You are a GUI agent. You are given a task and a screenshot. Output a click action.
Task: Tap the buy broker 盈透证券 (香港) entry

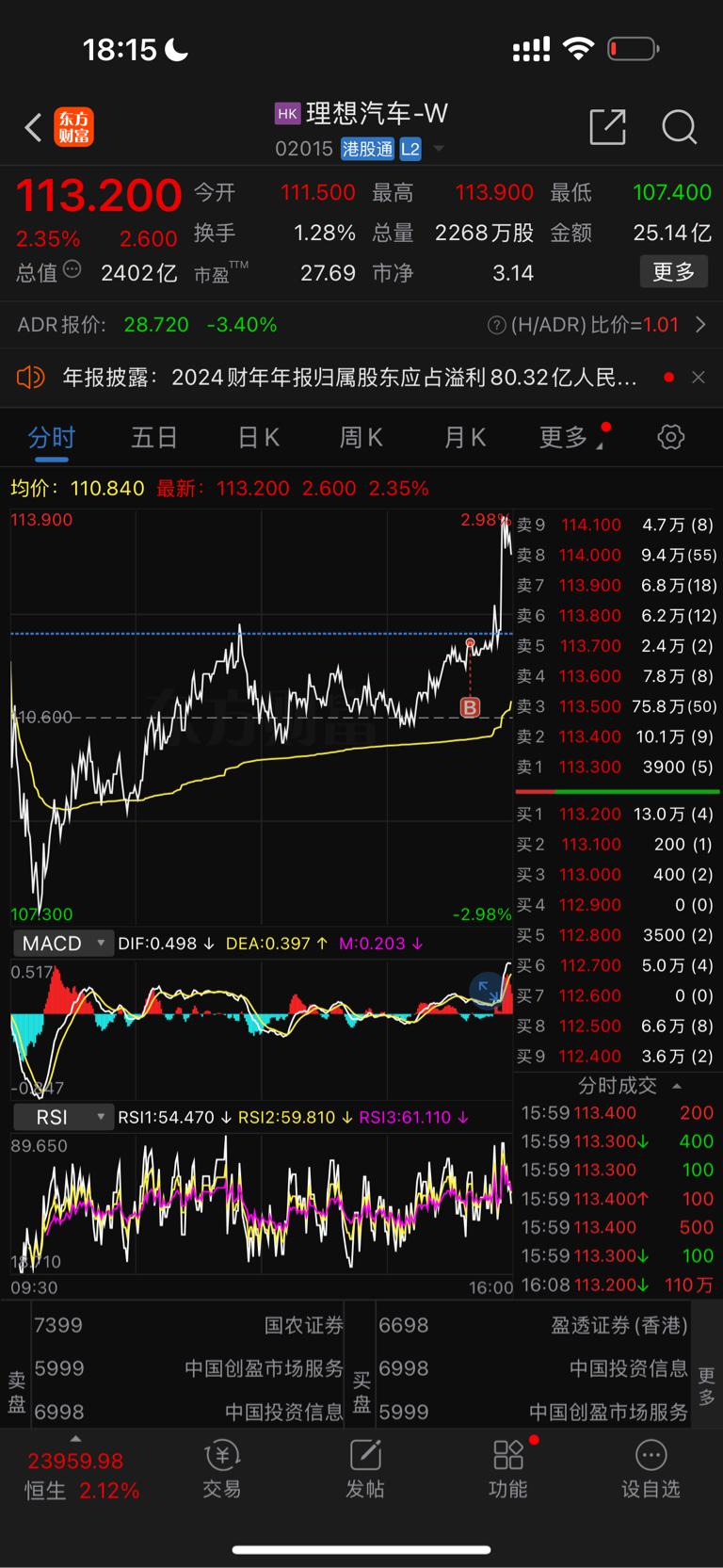point(533,1325)
